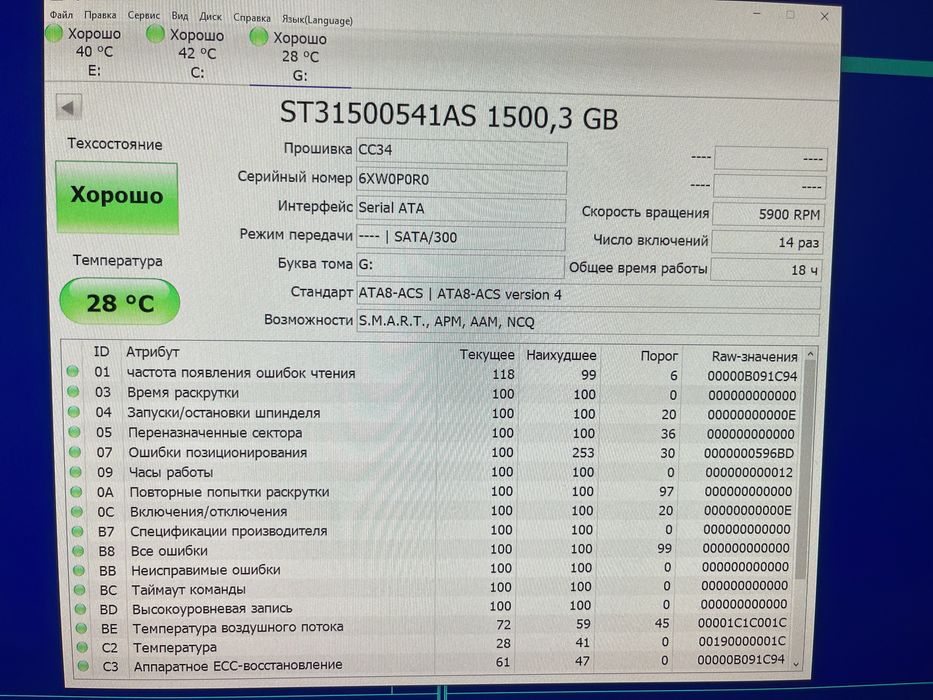Click power-on count value 14 раз
933x700 pixels.
768,242
